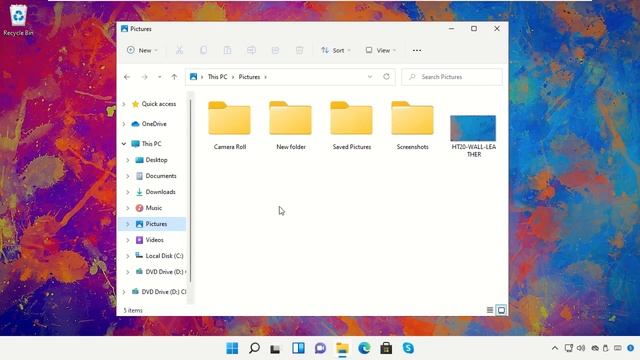Open Microsoft Store from taskbar
The image size is (640, 360).
pos(386,348)
